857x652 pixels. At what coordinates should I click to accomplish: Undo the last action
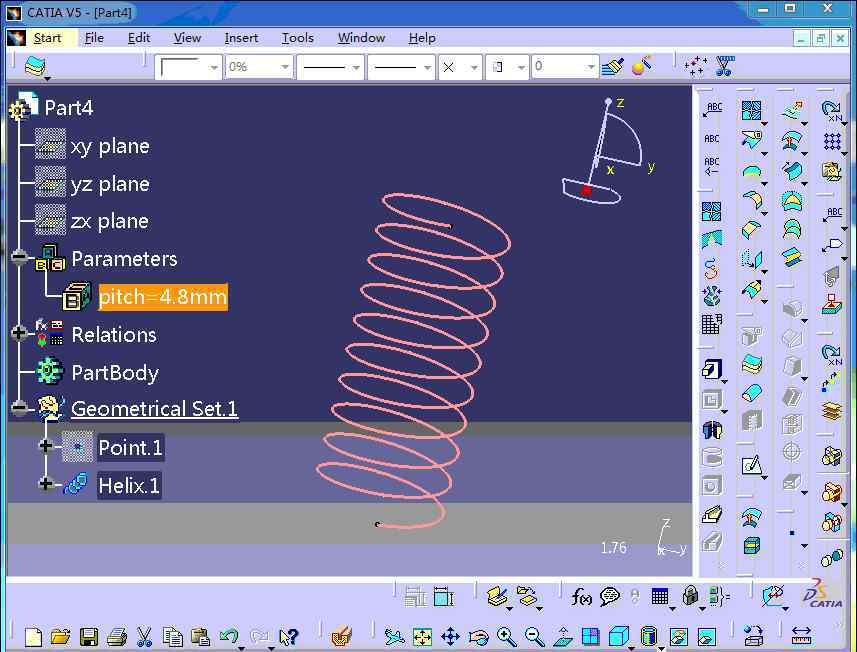coord(228,637)
